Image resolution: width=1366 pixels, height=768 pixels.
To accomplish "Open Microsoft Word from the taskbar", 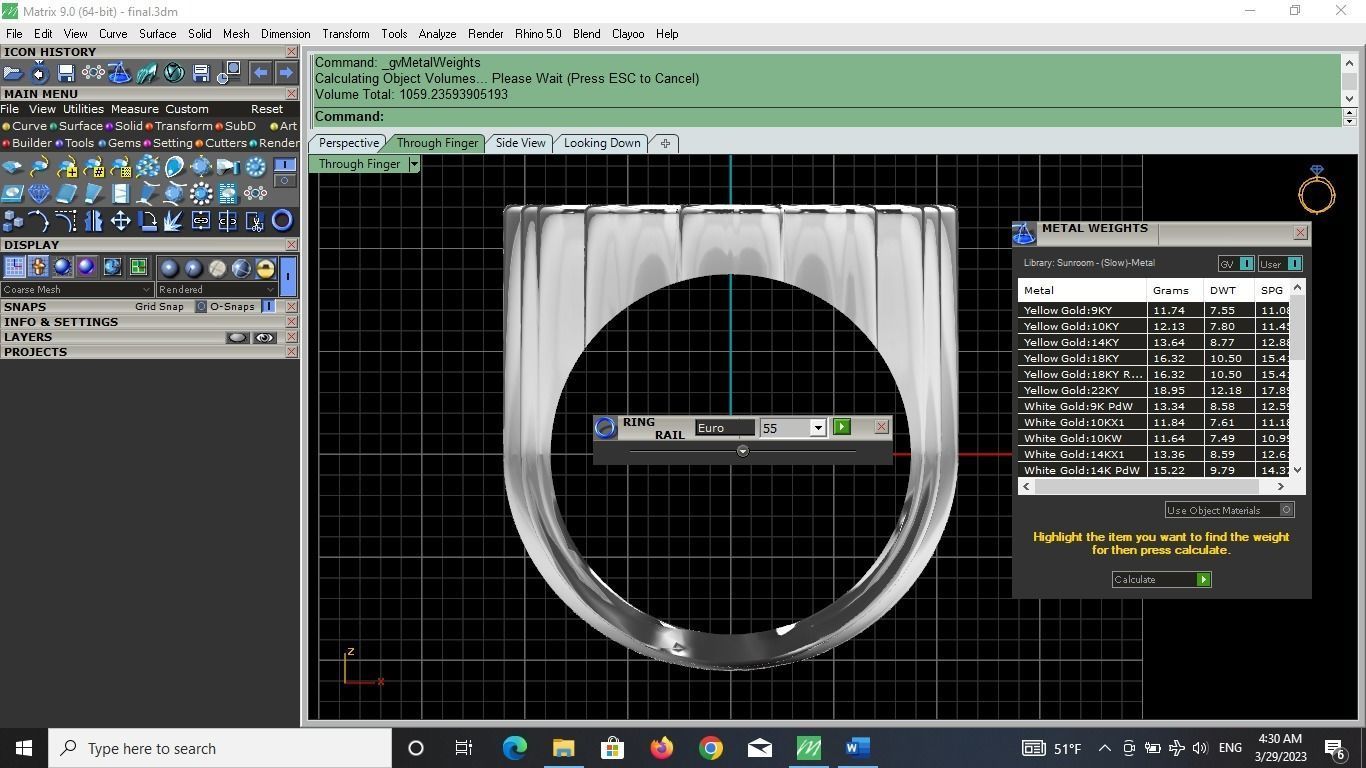I will click(x=857, y=748).
